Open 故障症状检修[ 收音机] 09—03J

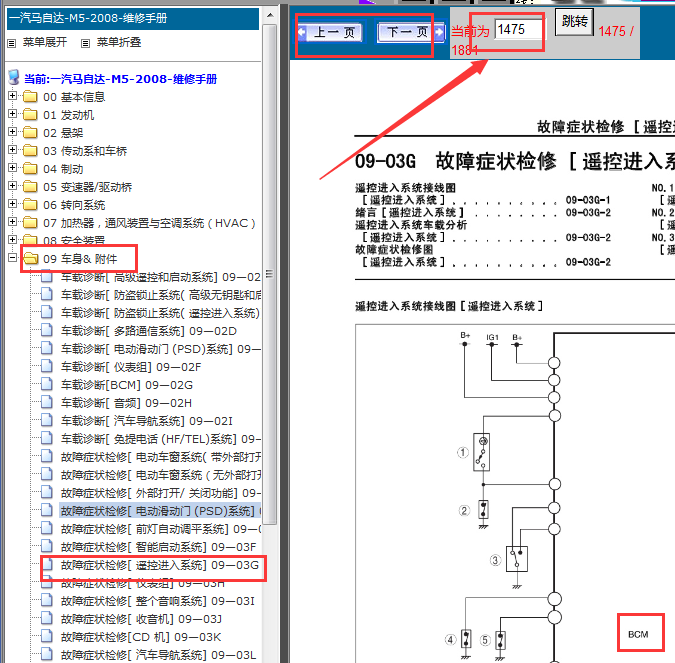[141, 619]
